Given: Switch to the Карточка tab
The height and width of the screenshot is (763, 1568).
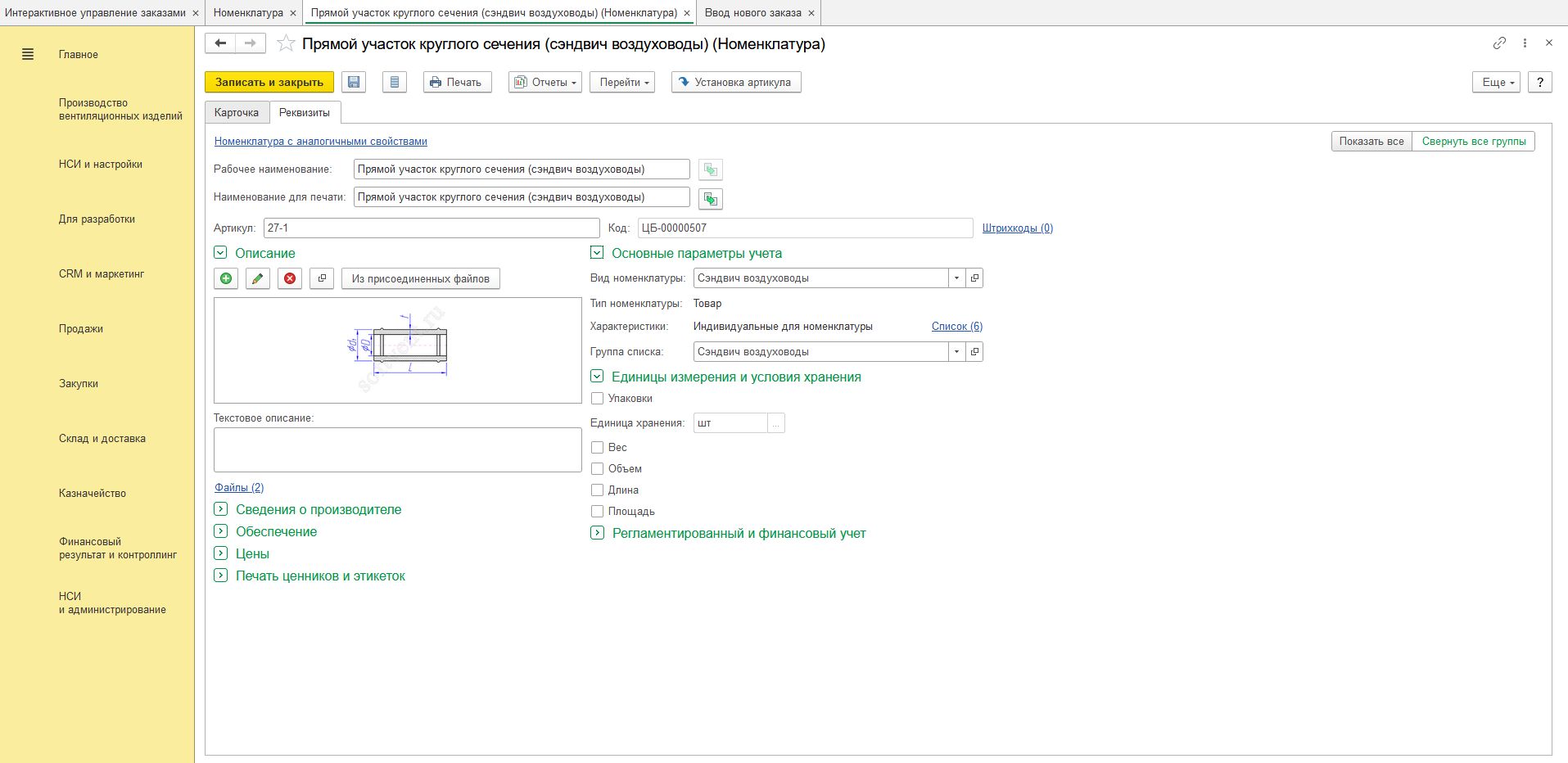Looking at the screenshot, I should pyautogui.click(x=237, y=113).
